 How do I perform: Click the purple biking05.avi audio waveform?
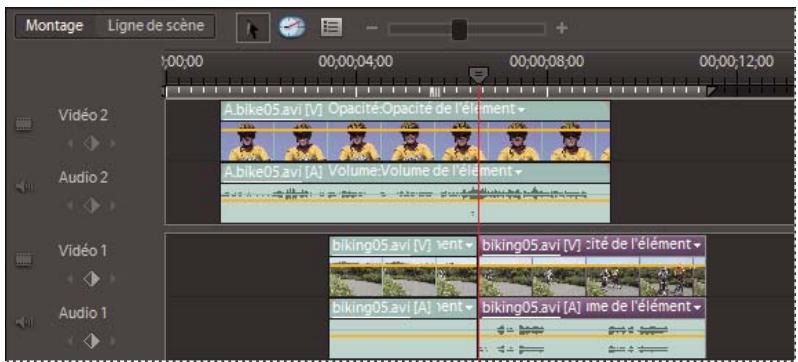pos(592,339)
